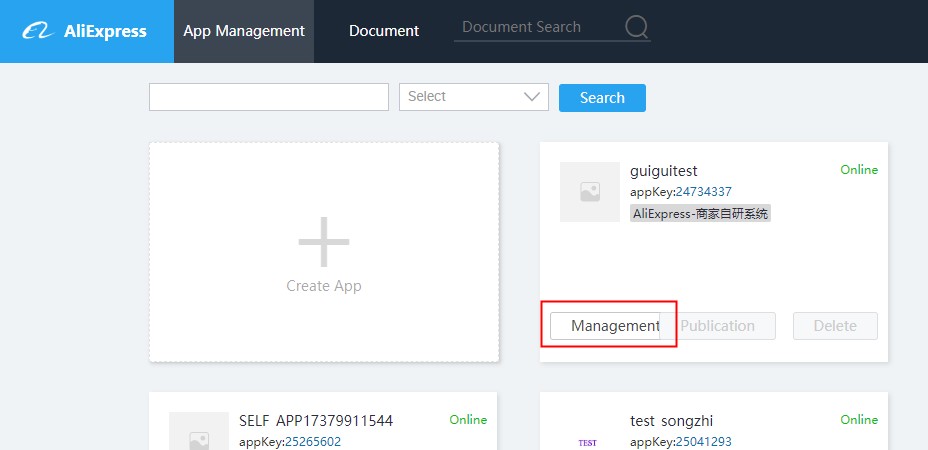Image resolution: width=928 pixels, height=450 pixels.
Task: Click the plus icon to create app
Action: coord(324,242)
